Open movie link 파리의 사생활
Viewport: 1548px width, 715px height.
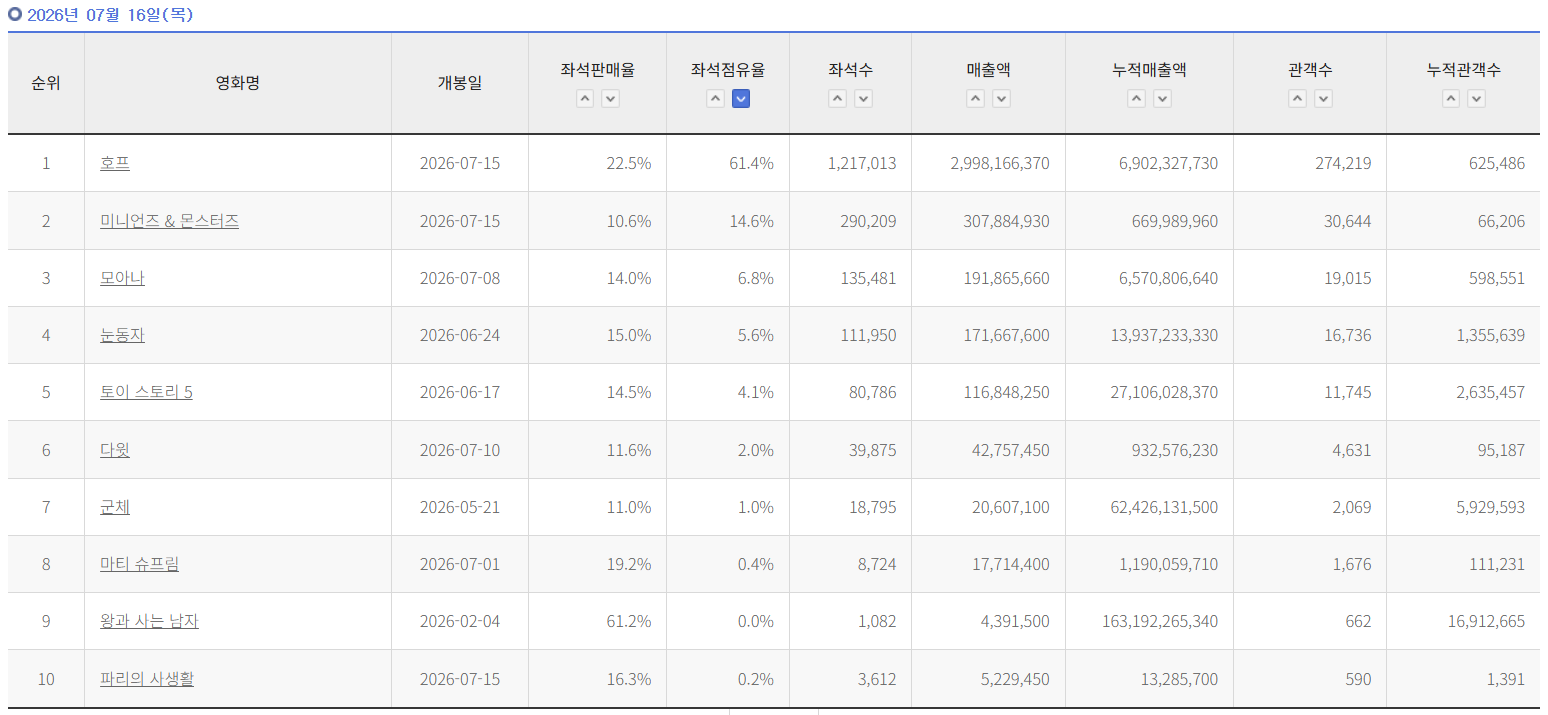point(147,679)
